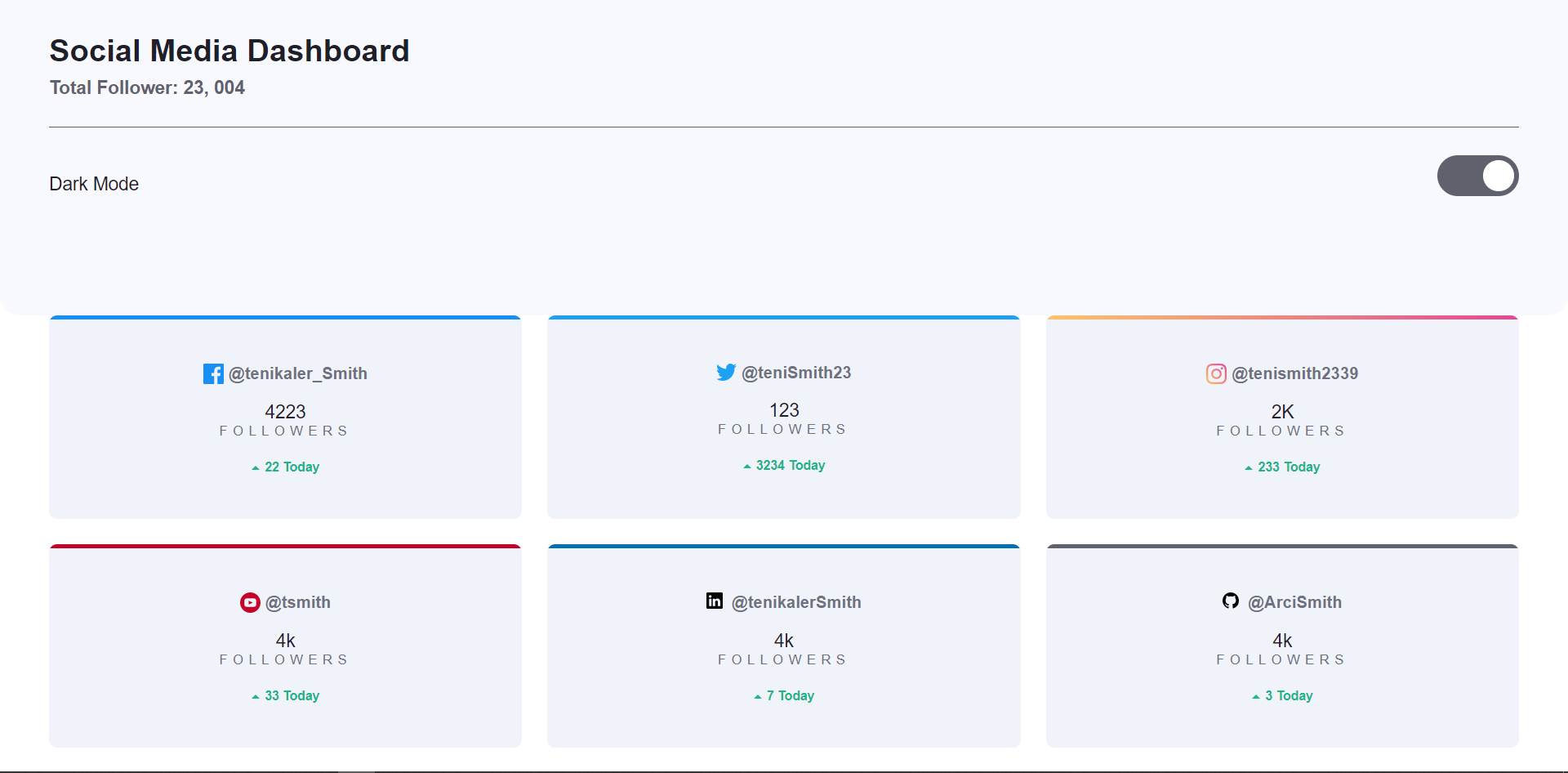The width and height of the screenshot is (1568, 773).
Task: Click the up arrow beside 3234 Today
Action: pyautogui.click(x=746, y=465)
